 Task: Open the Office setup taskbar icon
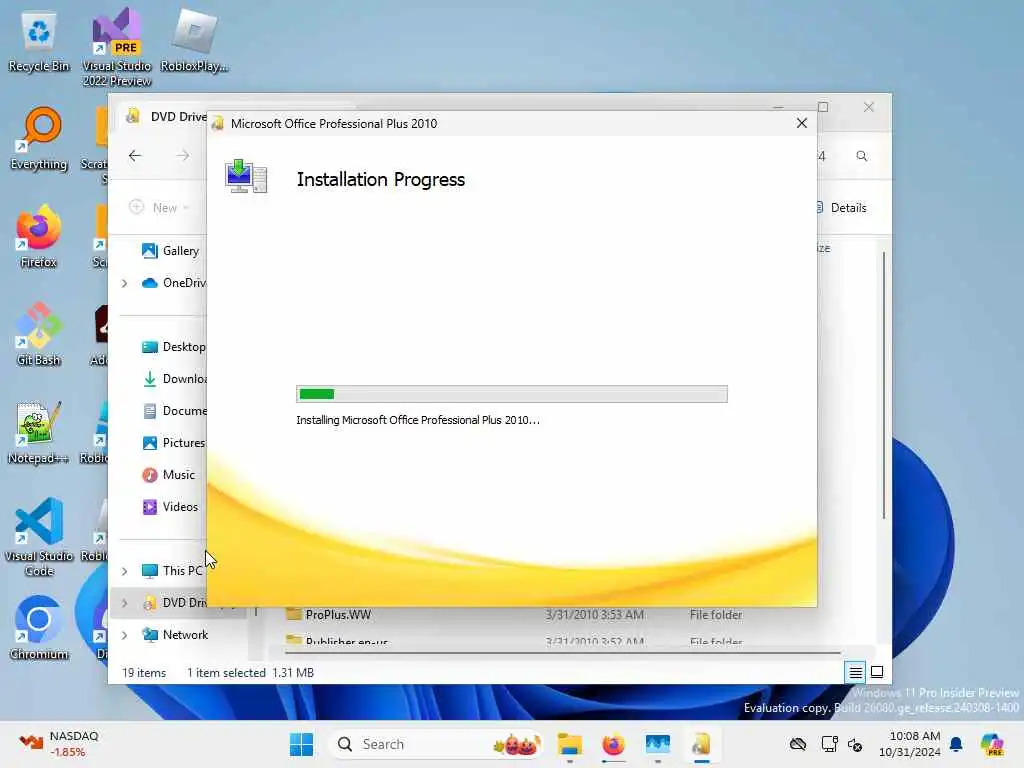point(701,744)
